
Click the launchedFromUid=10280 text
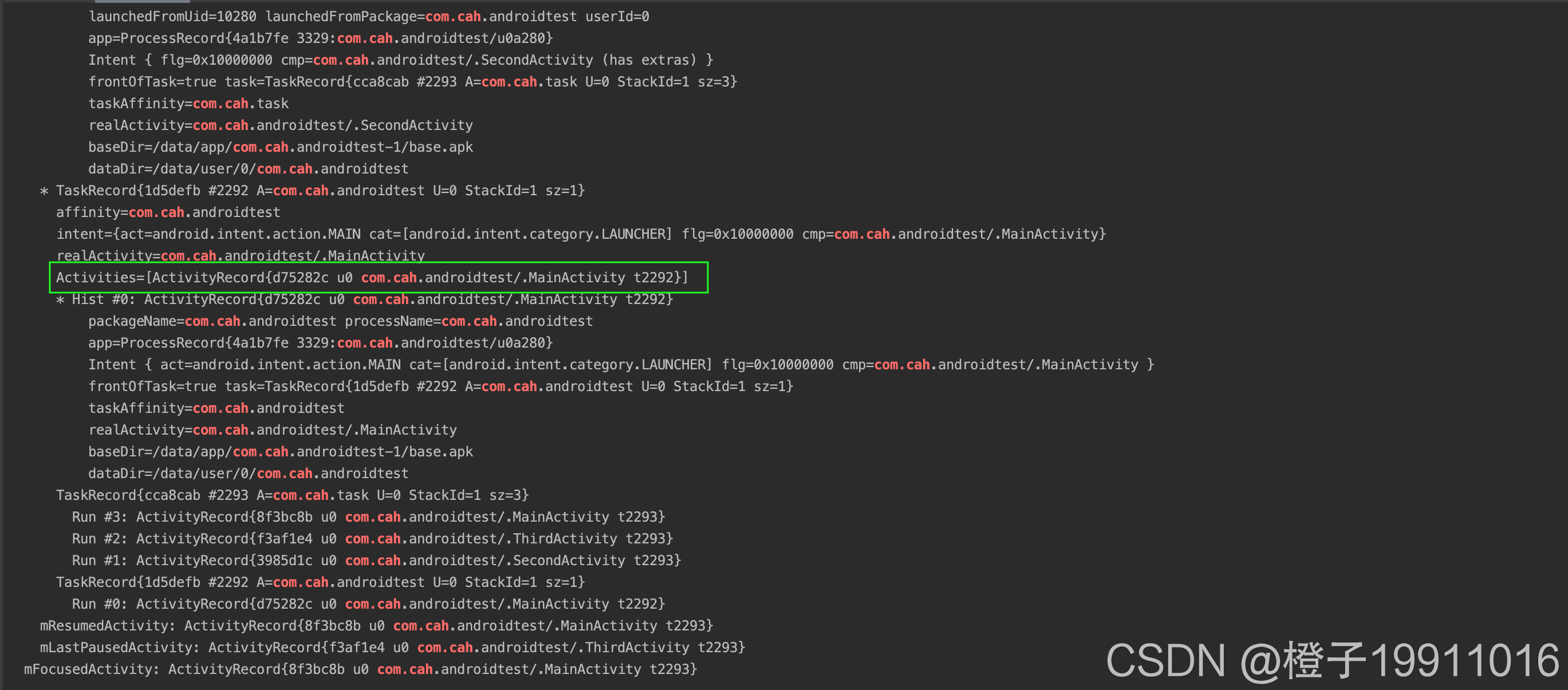(x=172, y=17)
